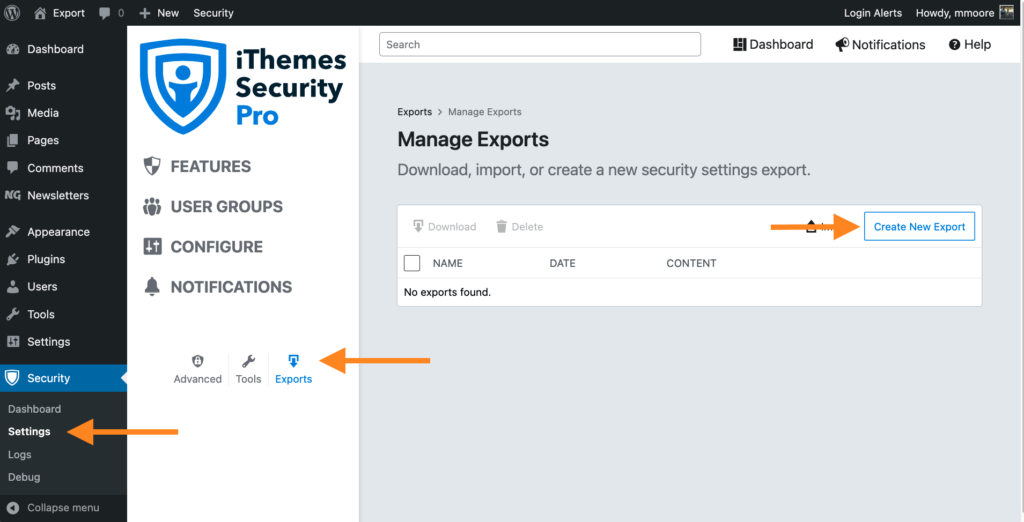Screen dimensions: 1024x522
Task: Open the Configure sliders section
Action: (152, 246)
